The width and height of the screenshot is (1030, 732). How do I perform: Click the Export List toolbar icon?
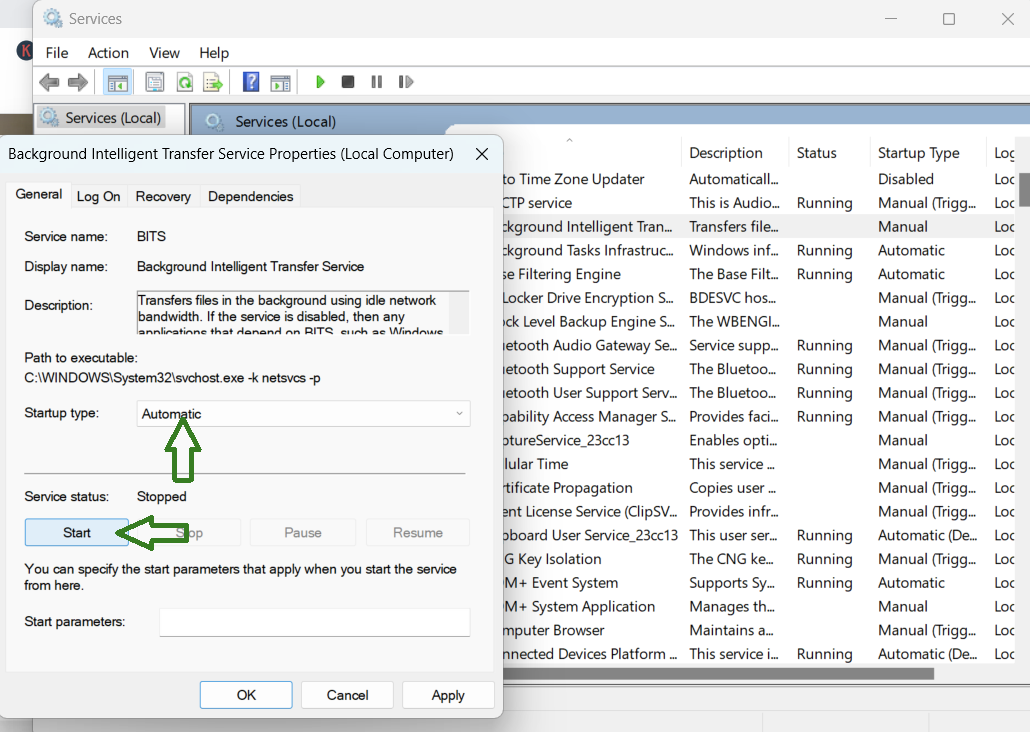click(x=212, y=82)
